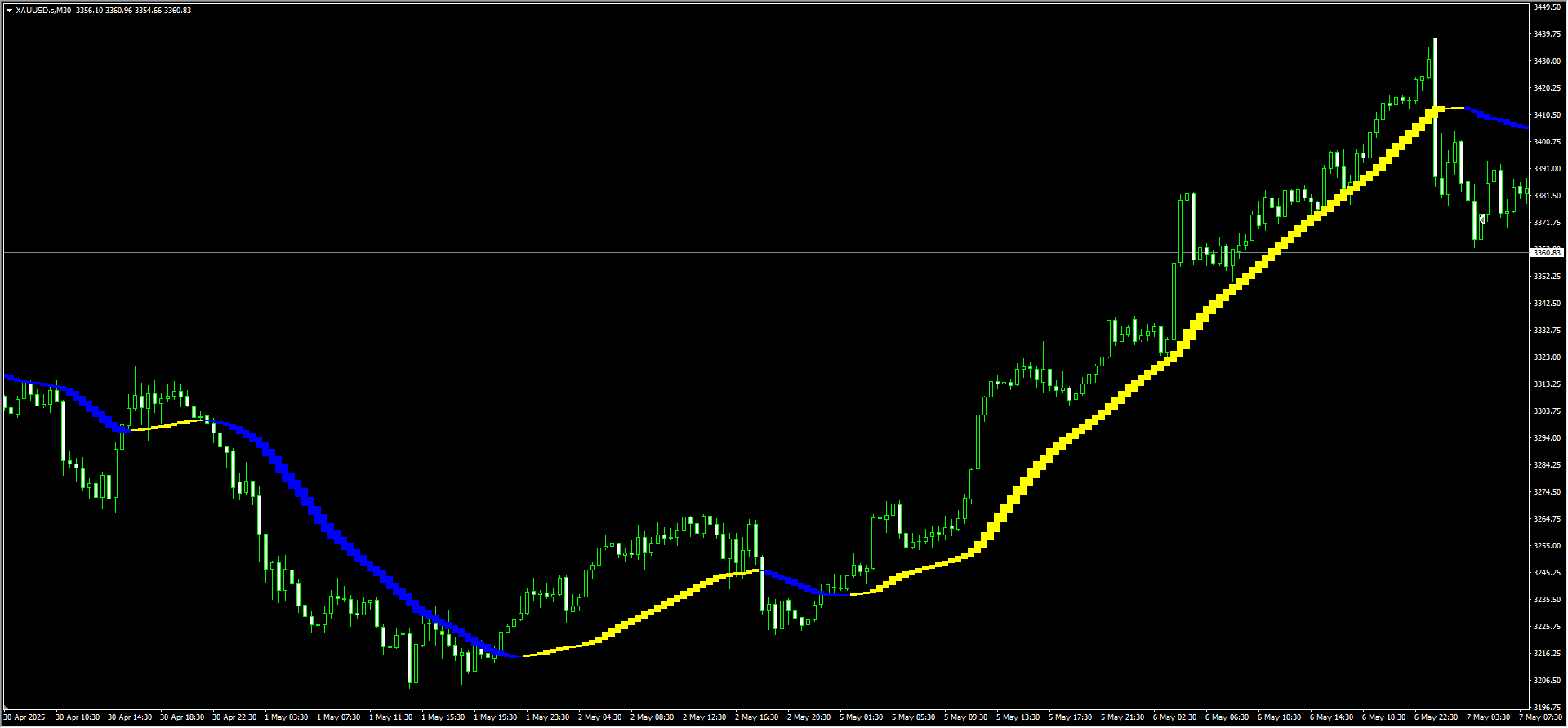The height and width of the screenshot is (728, 1568).
Task: Click the 5 May 13:30 time label
Action: [1018, 717]
